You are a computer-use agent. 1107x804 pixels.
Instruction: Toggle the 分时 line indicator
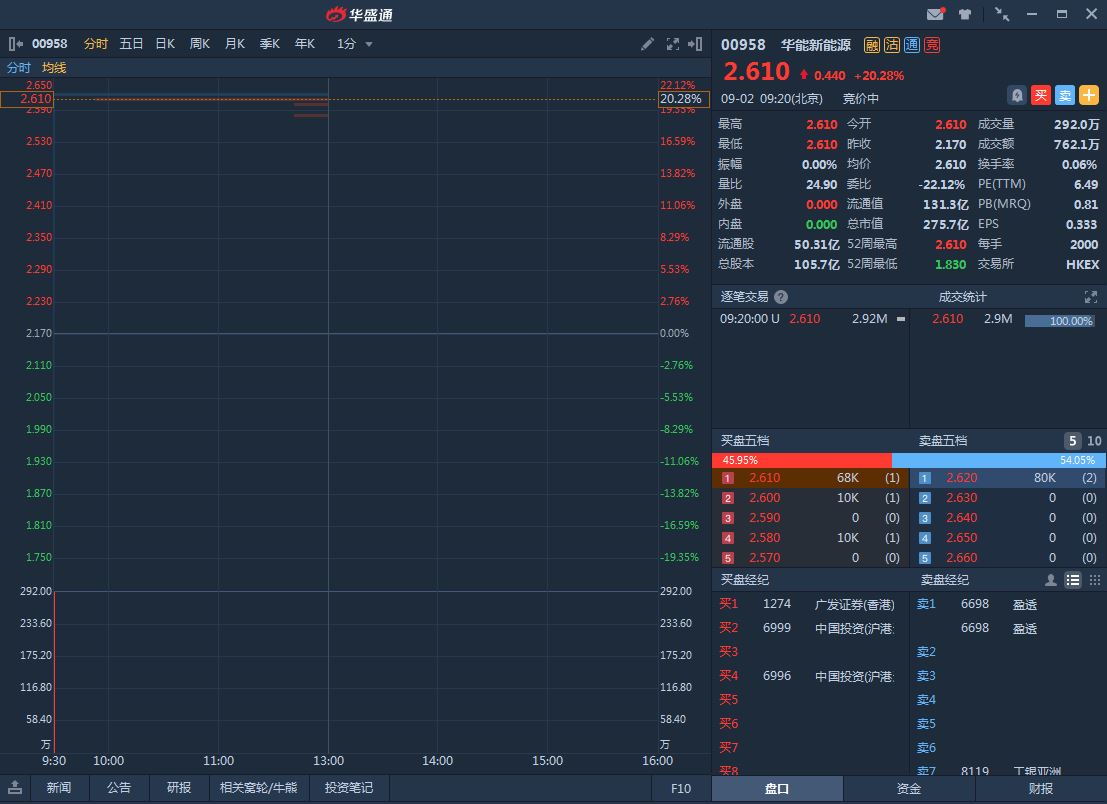pyautogui.click(x=18, y=68)
